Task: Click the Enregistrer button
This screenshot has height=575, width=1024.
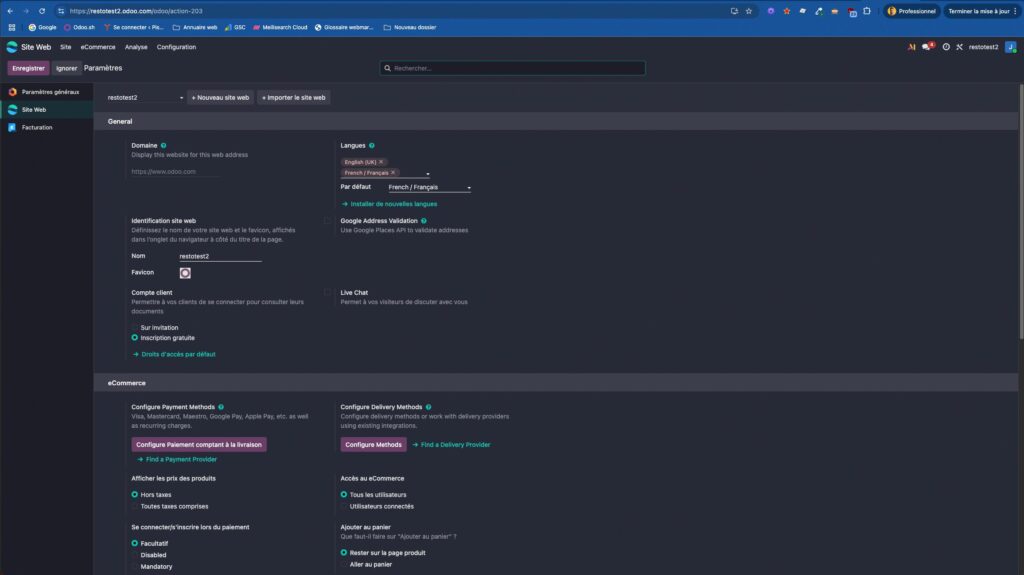Action: pyautogui.click(x=28, y=68)
